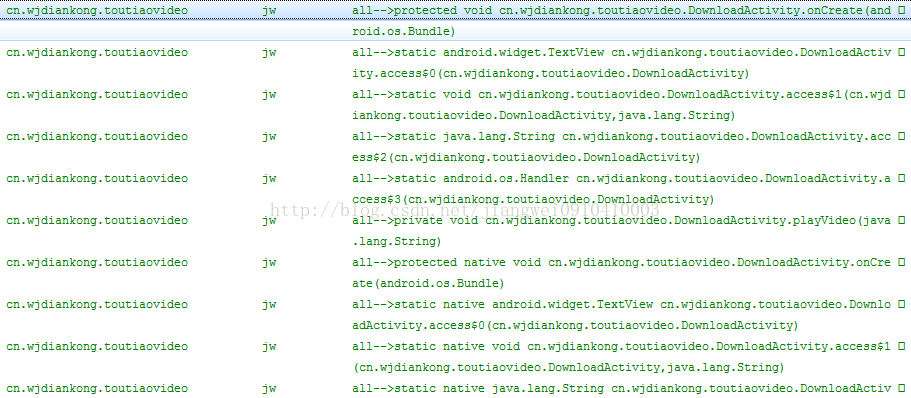The height and width of the screenshot is (398, 911).
Task: Click the 'jw' tag in the 'protected native void' row
Action: click(268, 263)
